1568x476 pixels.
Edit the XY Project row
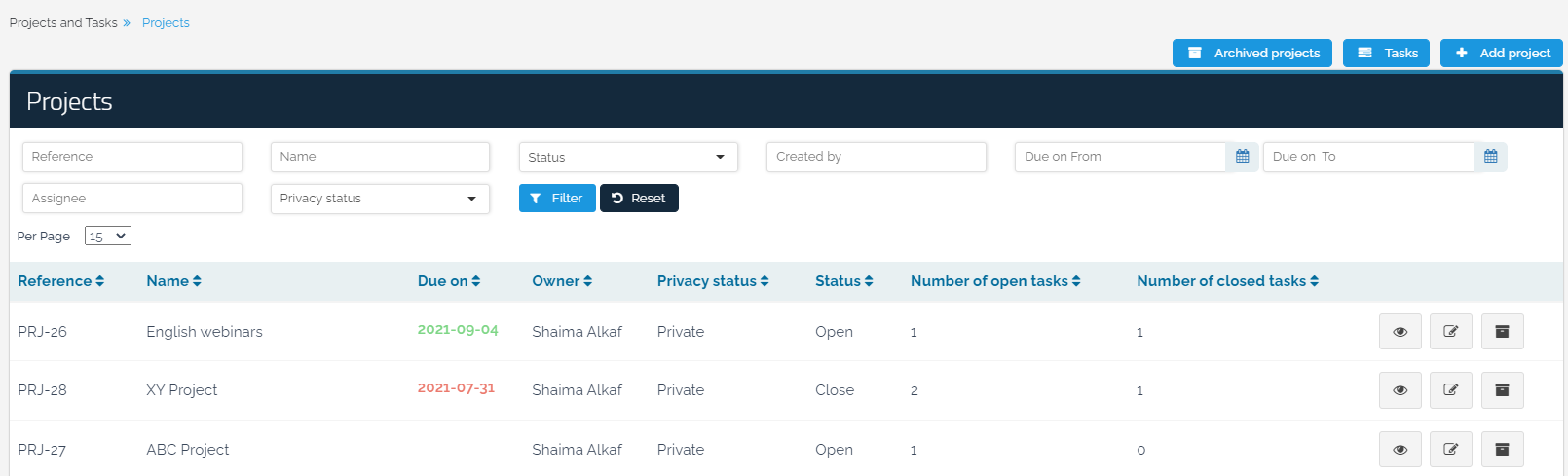(x=1450, y=390)
